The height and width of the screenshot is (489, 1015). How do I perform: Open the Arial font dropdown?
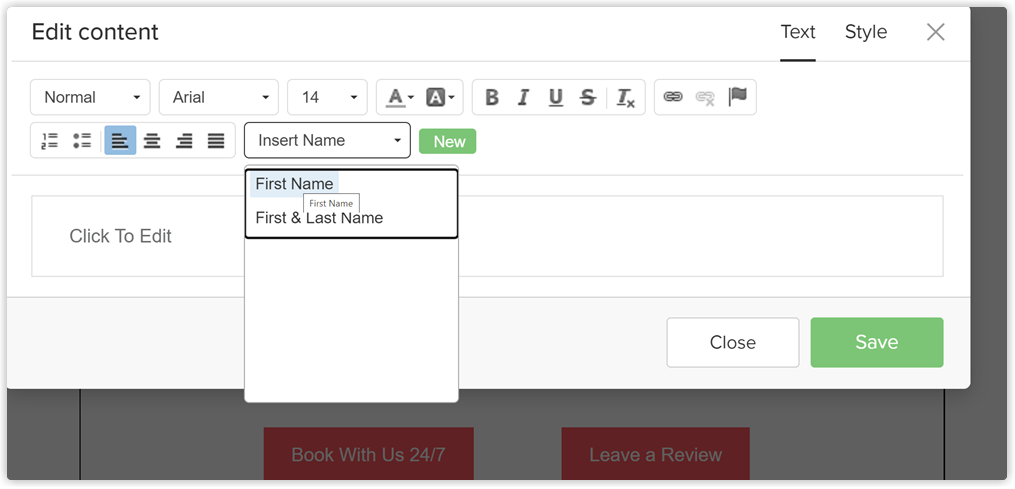[219, 98]
